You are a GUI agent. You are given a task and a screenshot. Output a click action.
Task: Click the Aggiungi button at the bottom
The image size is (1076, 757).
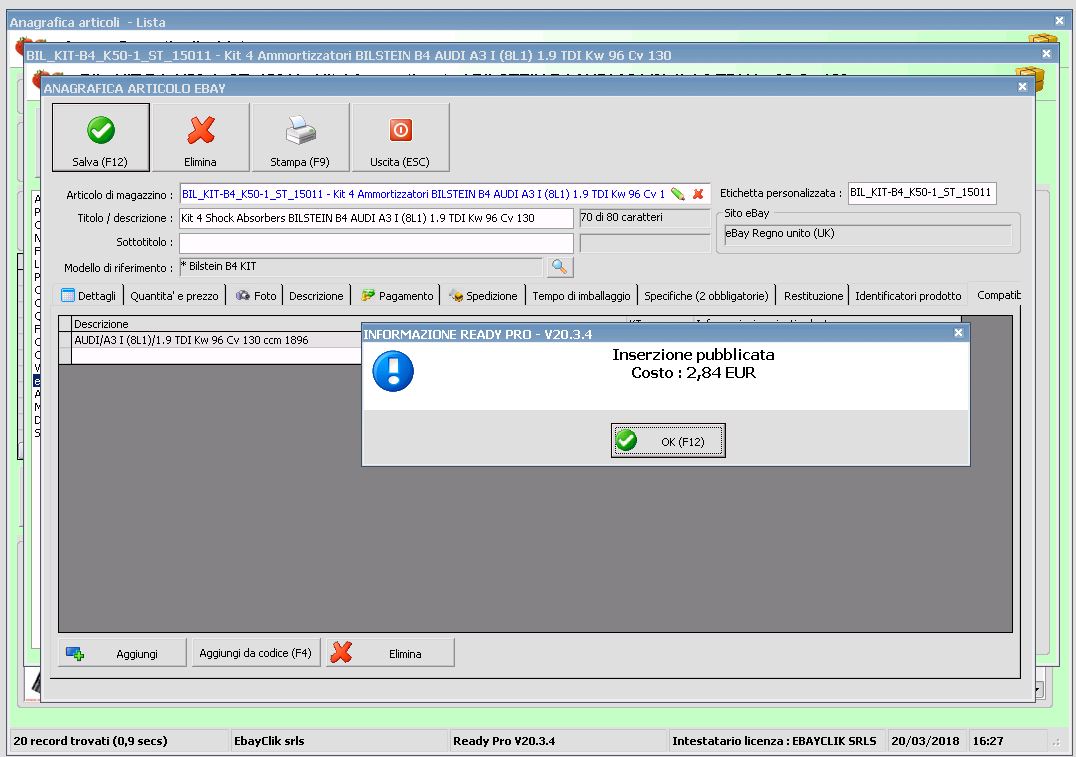pos(122,653)
